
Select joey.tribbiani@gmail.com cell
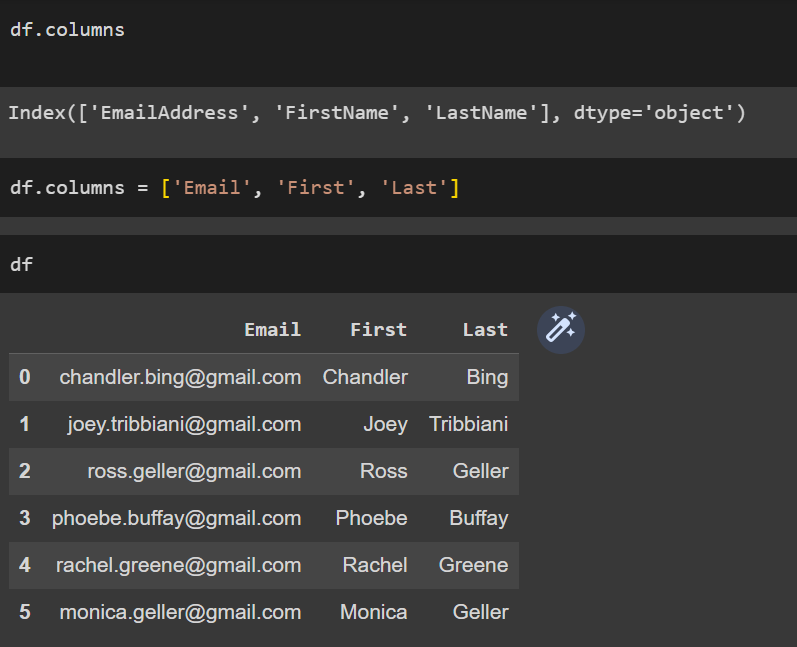click(x=185, y=424)
